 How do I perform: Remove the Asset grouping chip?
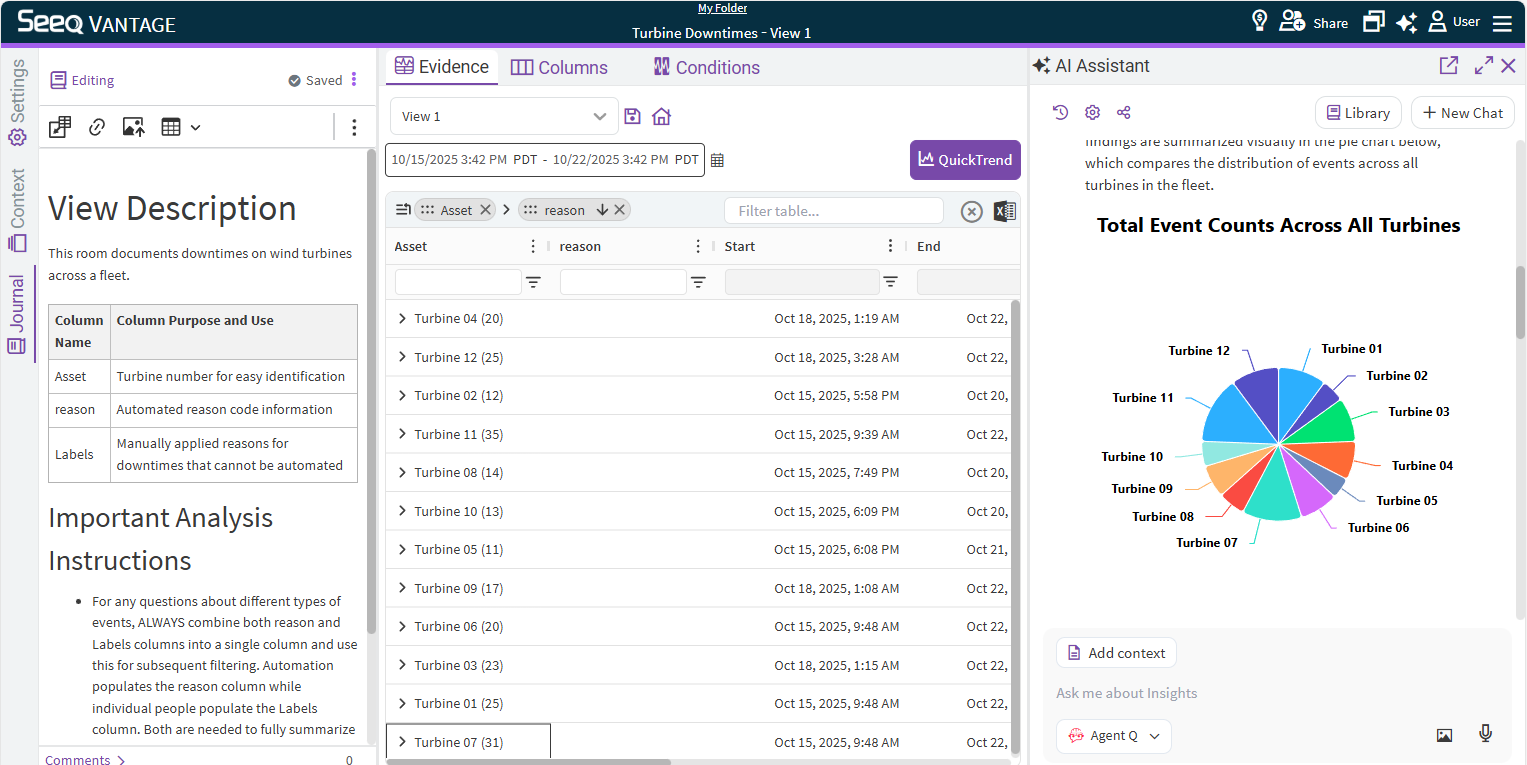pyautogui.click(x=485, y=210)
